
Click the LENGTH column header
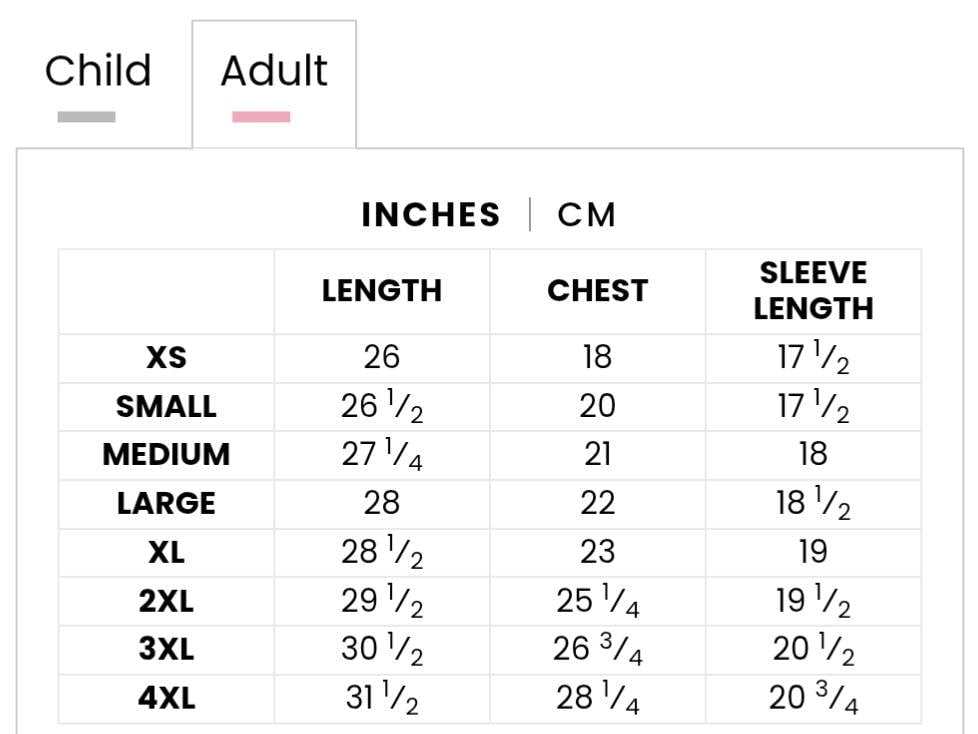click(382, 291)
